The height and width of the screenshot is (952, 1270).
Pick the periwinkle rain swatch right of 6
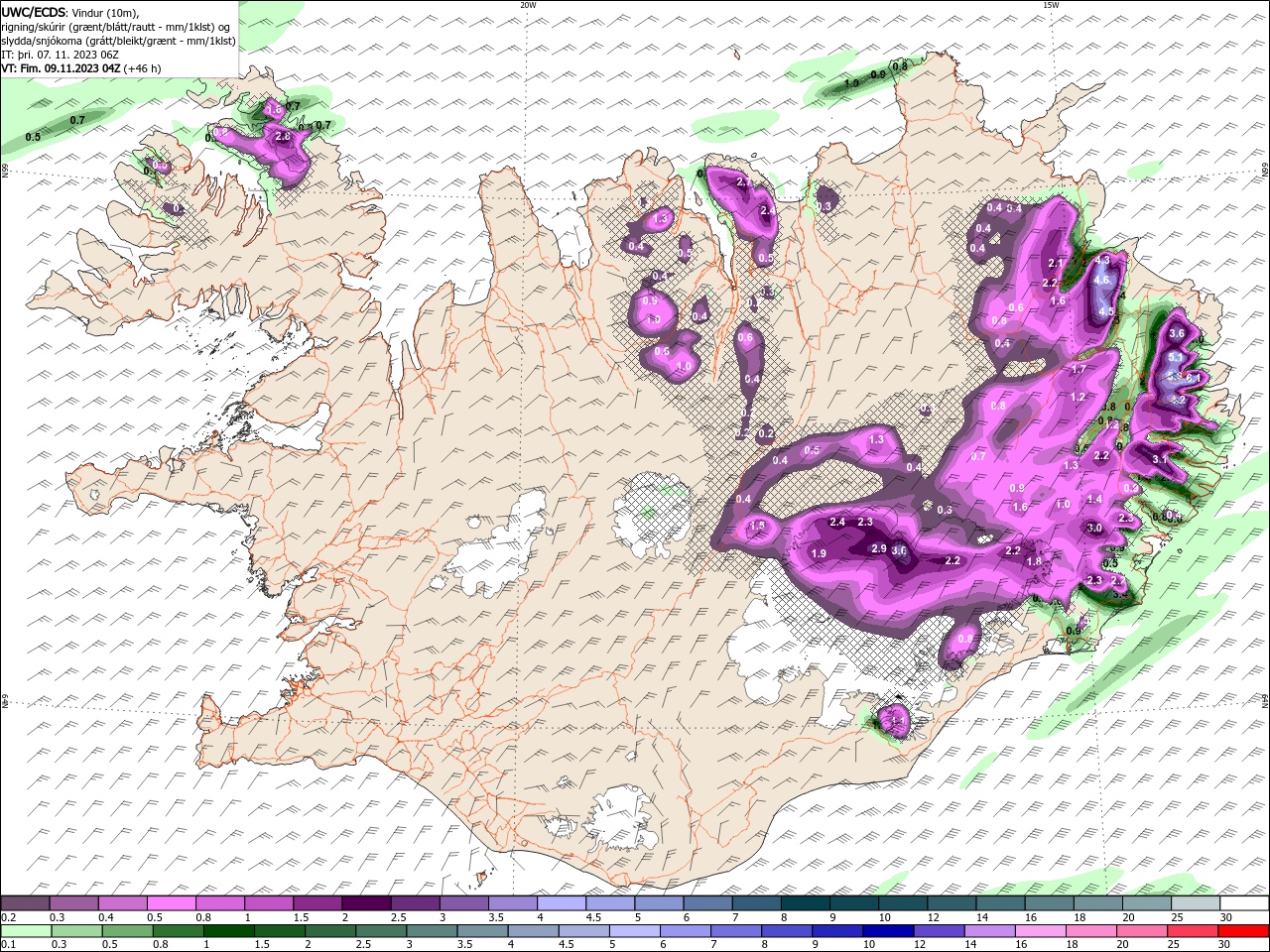[688, 931]
